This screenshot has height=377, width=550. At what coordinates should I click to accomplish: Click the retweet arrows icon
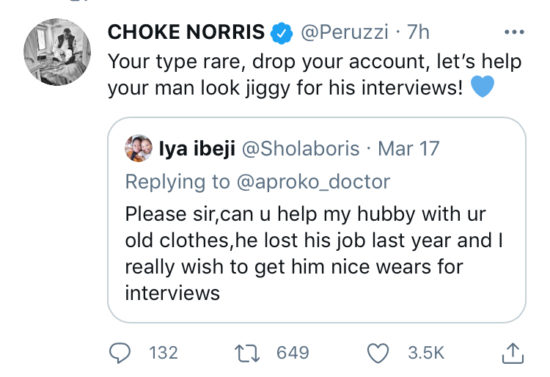[x=247, y=353]
